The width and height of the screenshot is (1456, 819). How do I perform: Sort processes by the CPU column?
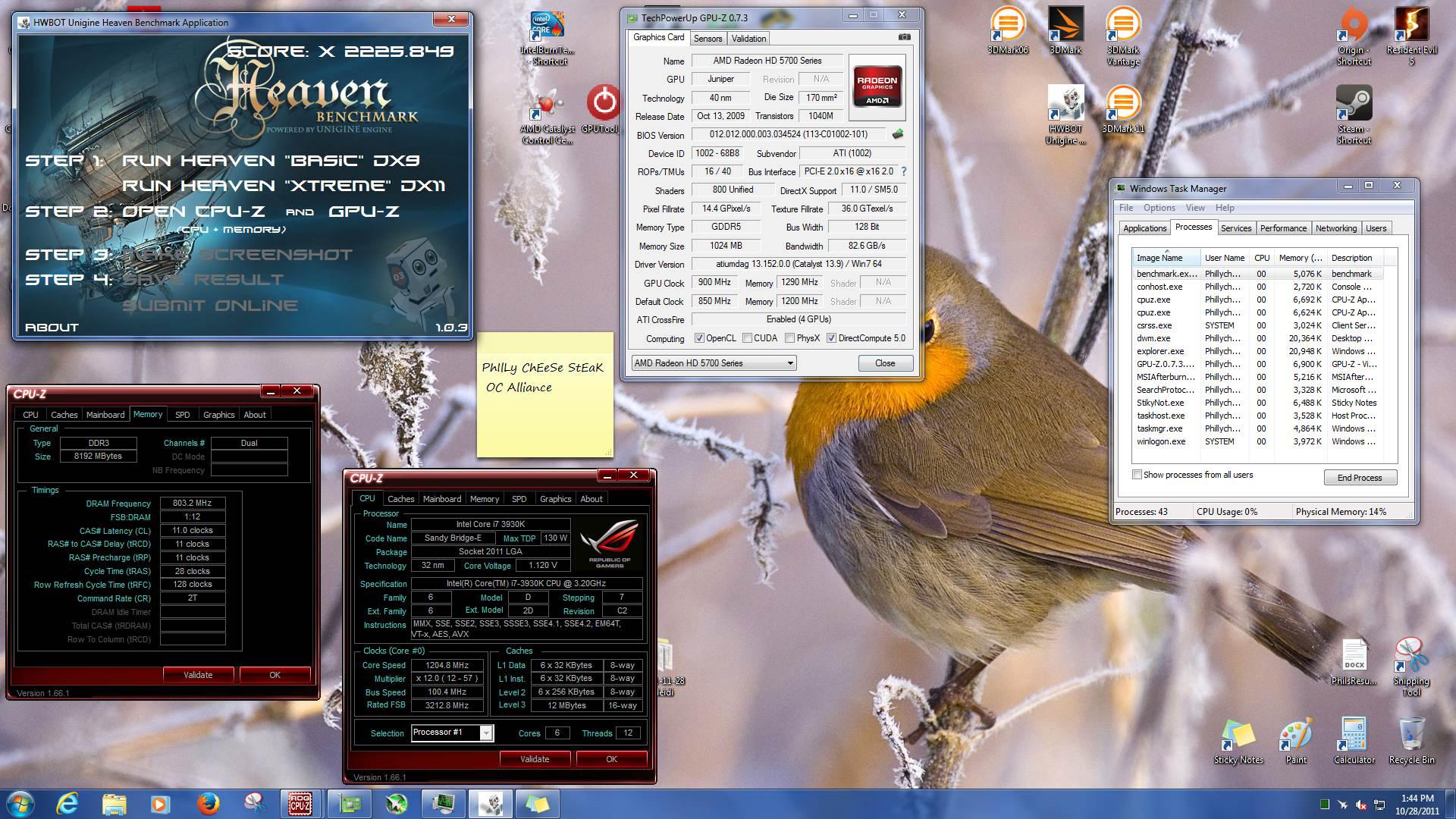coord(1262,258)
